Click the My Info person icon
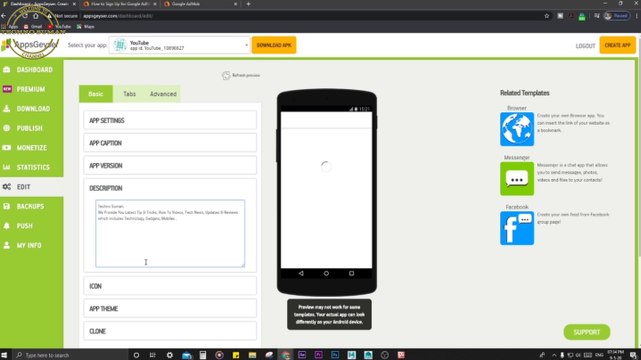 [7, 245]
